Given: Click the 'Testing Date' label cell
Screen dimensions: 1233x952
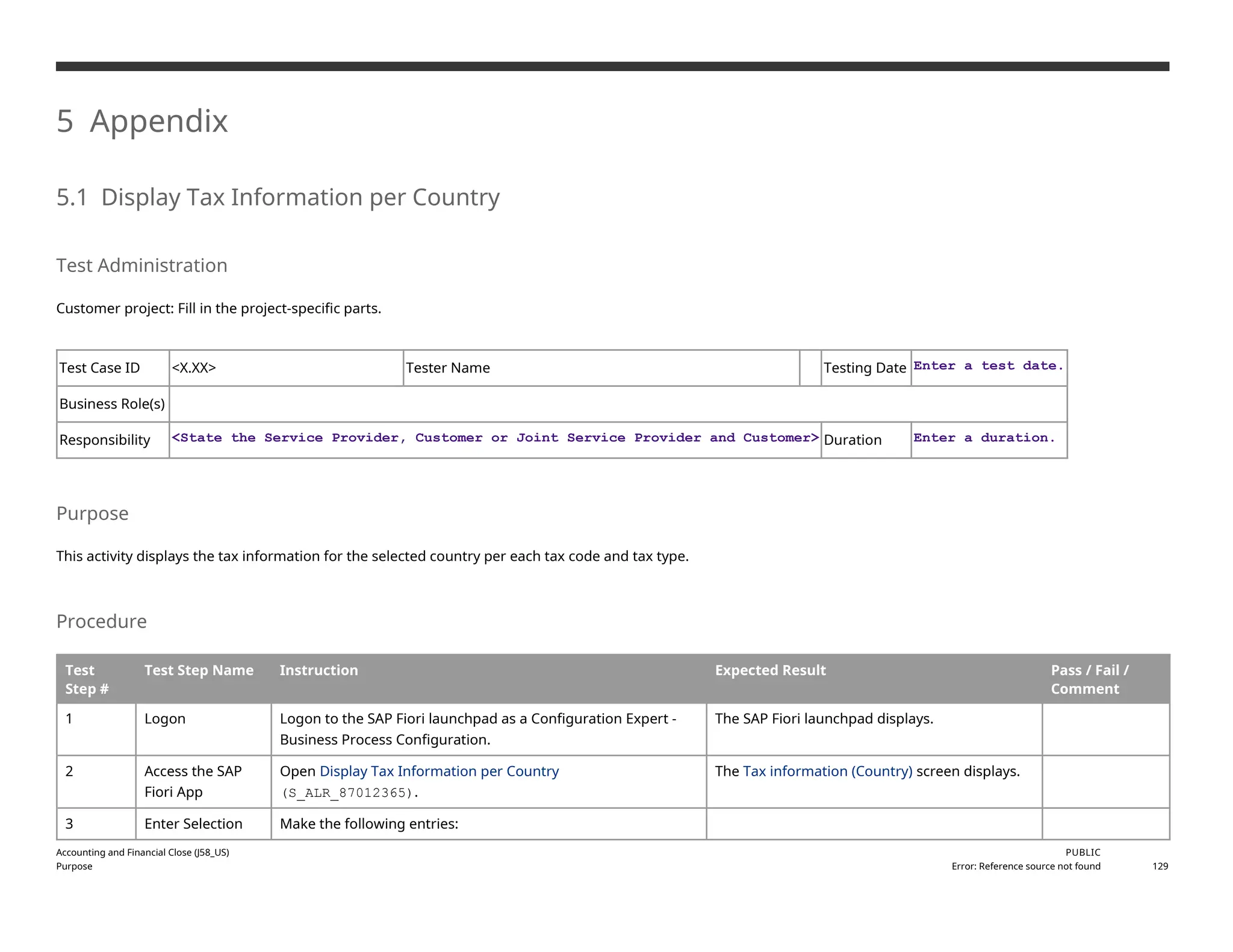Looking at the screenshot, I should click(866, 368).
